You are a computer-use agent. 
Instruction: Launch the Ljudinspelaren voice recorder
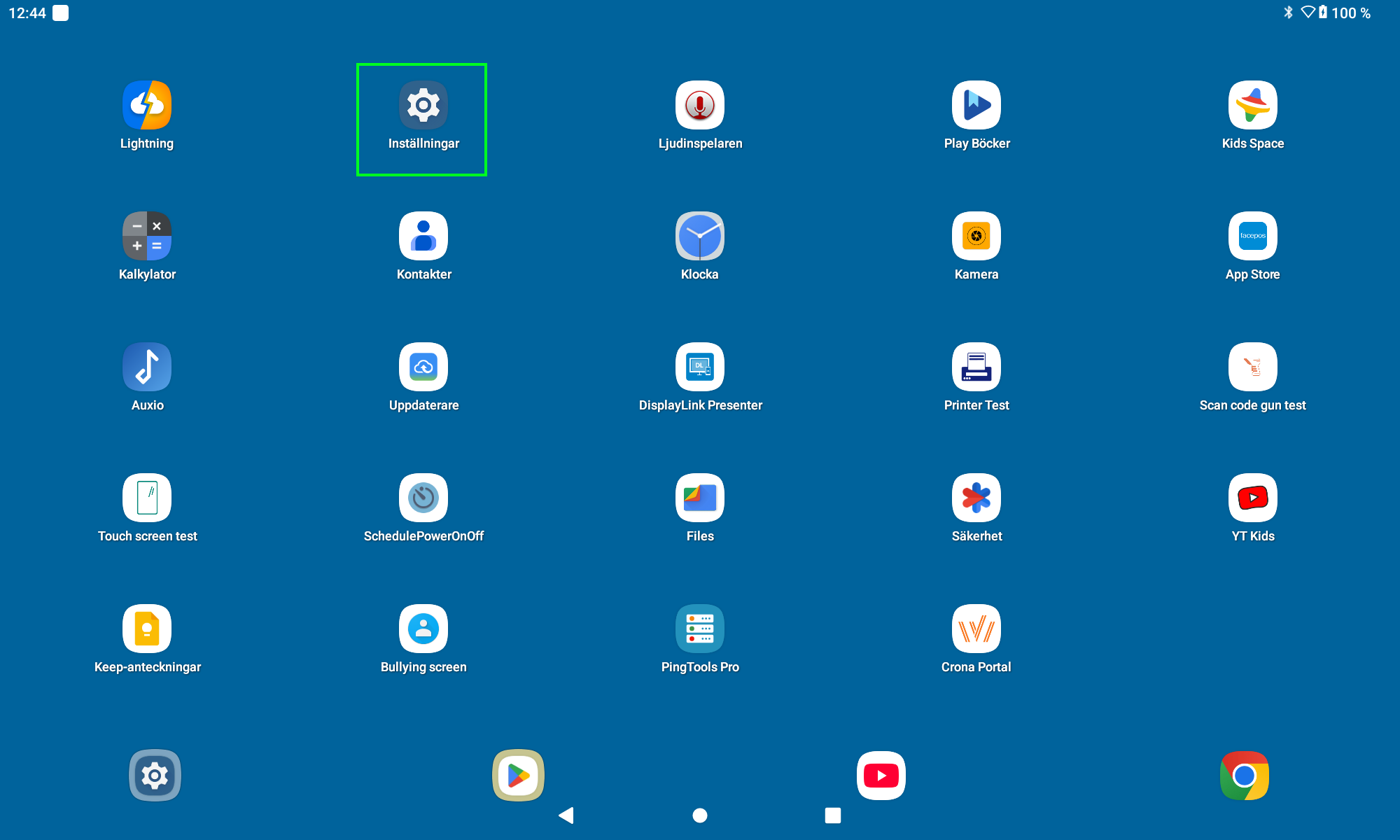(x=699, y=105)
